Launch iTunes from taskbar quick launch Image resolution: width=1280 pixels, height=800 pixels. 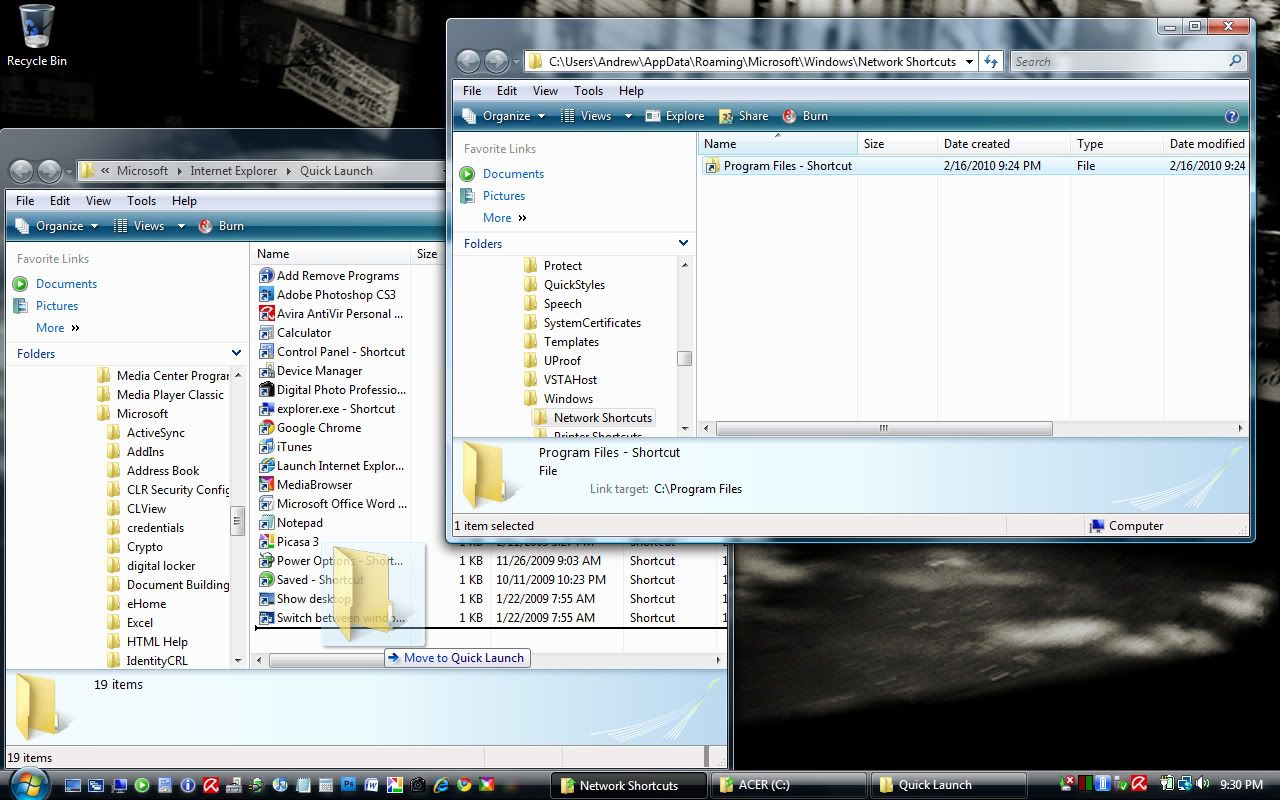[279, 785]
